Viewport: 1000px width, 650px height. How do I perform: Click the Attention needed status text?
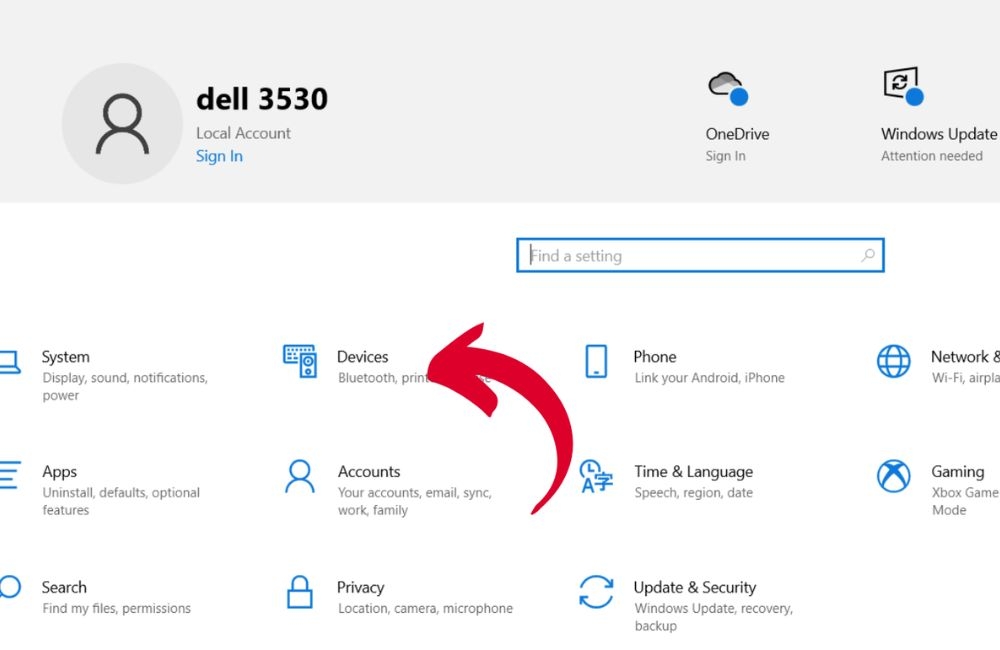click(x=932, y=156)
